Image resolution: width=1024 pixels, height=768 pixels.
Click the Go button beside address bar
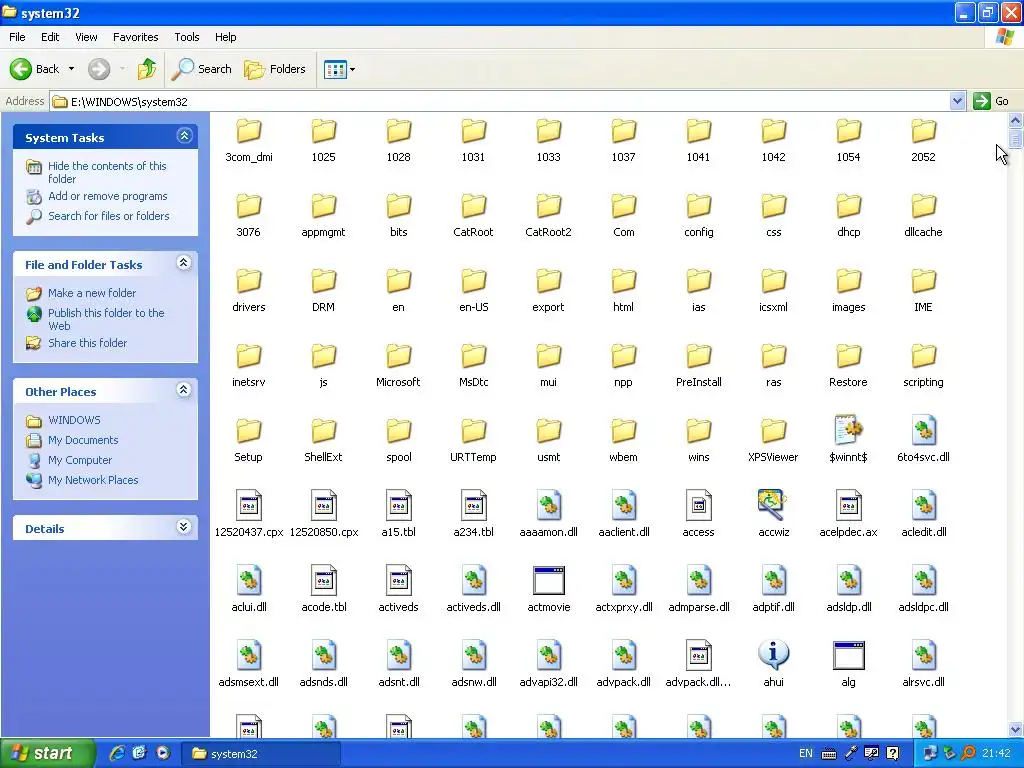coord(991,101)
